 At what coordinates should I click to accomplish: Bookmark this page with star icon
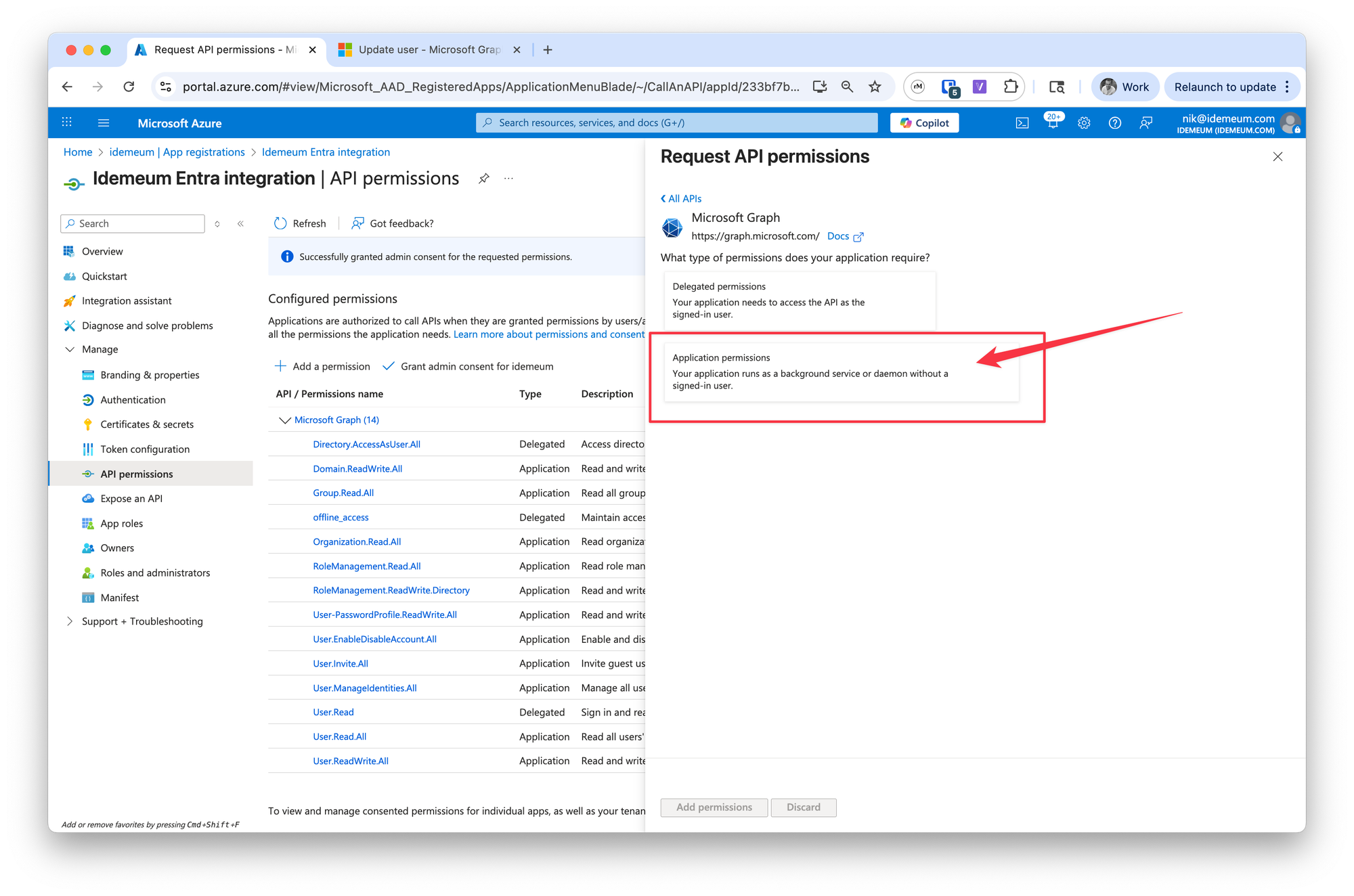[875, 87]
